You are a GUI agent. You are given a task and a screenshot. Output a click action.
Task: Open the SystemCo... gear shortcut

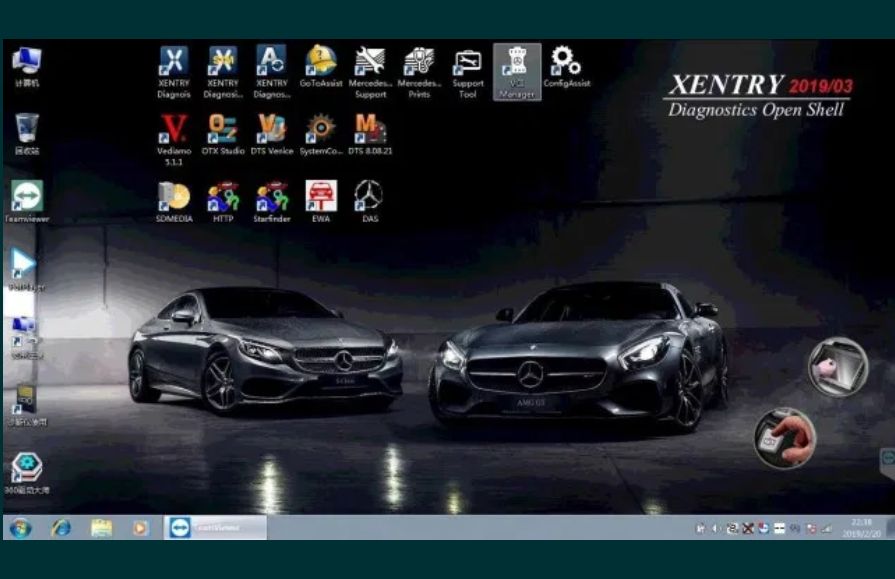point(321,134)
